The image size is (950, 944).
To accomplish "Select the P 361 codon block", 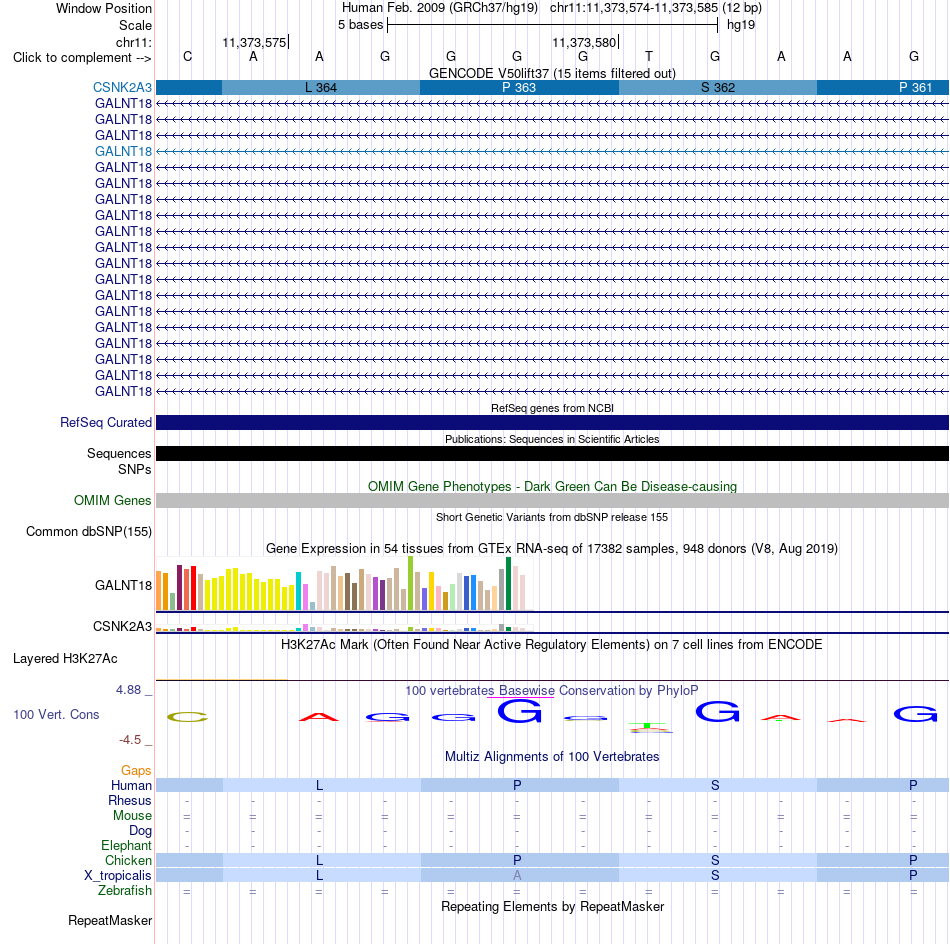I will click(x=883, y=87).
